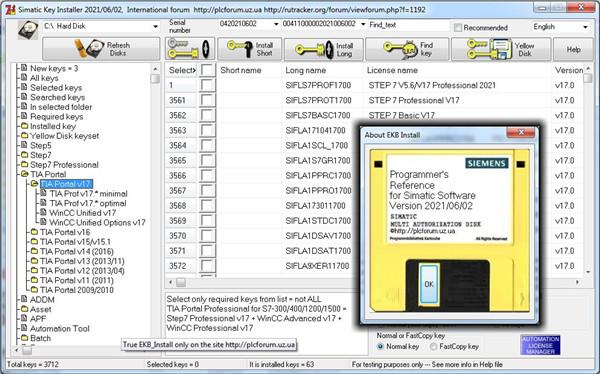
Task: Sort by the License name column header
Action: [392, 70]
